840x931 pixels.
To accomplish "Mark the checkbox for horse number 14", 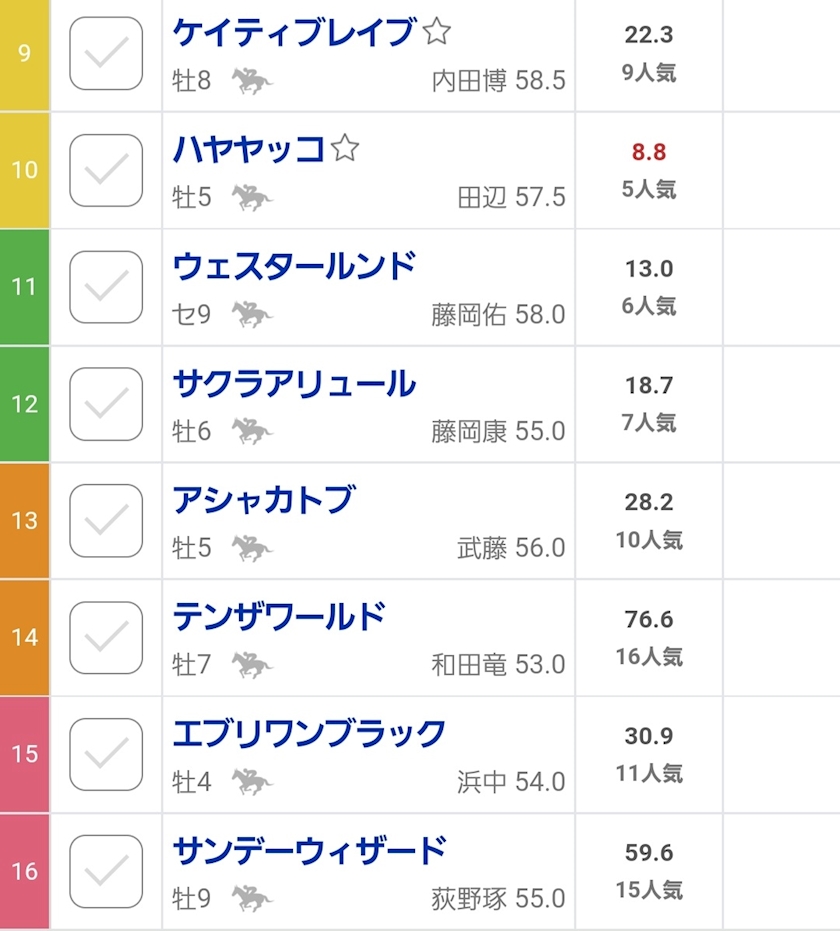I will [106, 637].
